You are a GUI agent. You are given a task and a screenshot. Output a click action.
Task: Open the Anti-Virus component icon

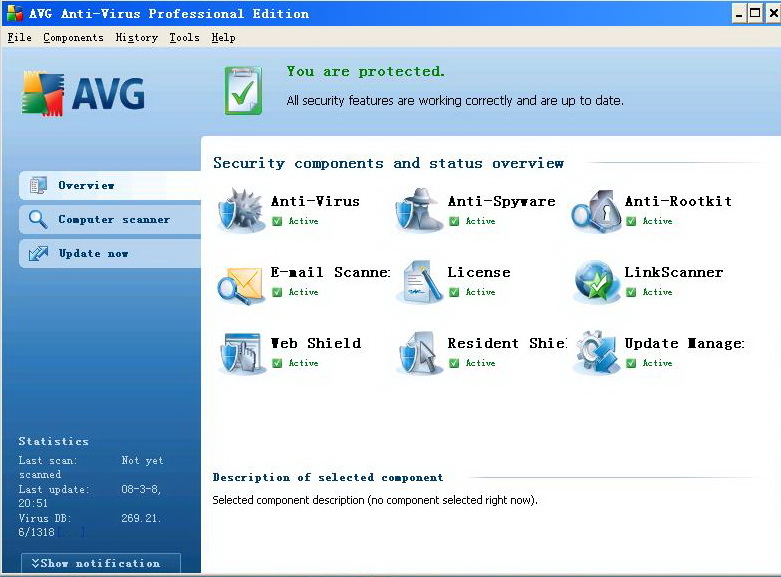pyautogui.click(x=241, y=210)
